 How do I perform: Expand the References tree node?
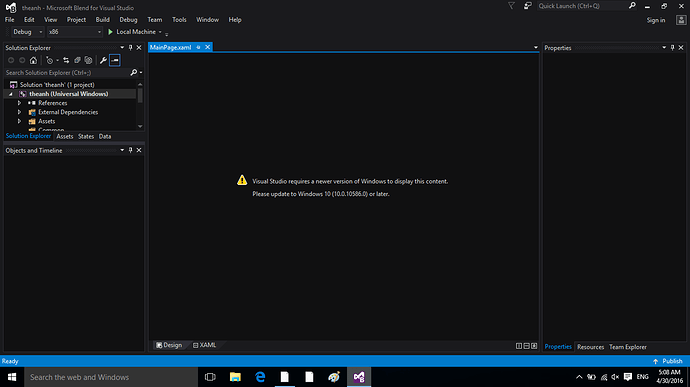(19, 103)
